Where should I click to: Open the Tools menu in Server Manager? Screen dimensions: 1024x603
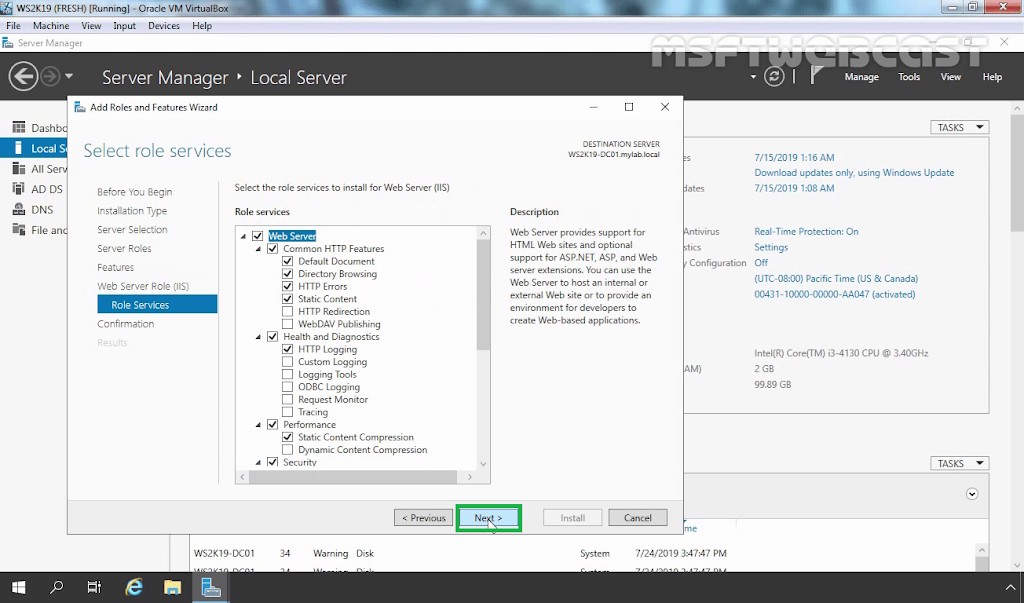(909, 76)
